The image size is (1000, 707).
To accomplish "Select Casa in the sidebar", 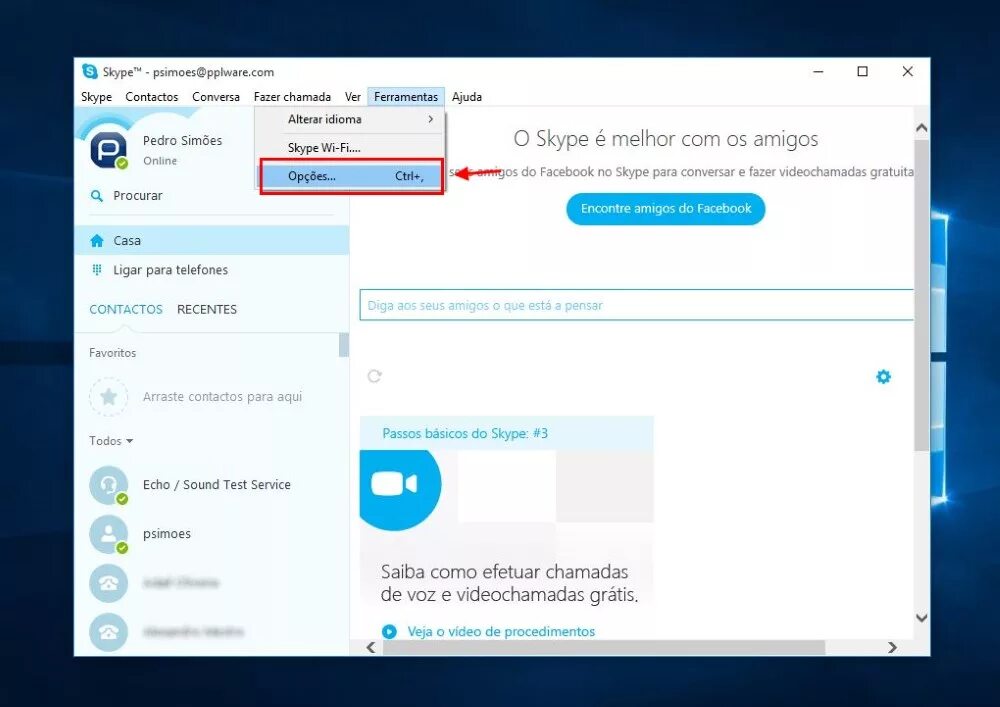I will pyautogui.click(x=212, y=240).
